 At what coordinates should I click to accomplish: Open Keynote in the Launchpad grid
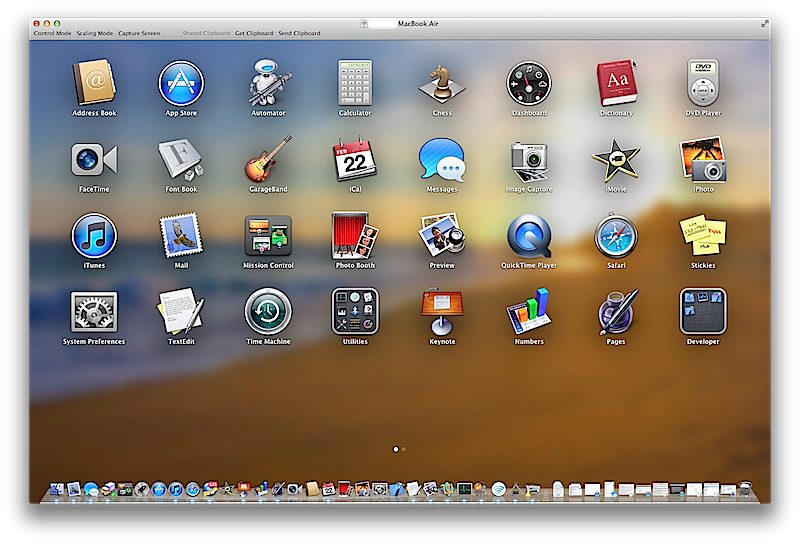click(x=442, y=311)
